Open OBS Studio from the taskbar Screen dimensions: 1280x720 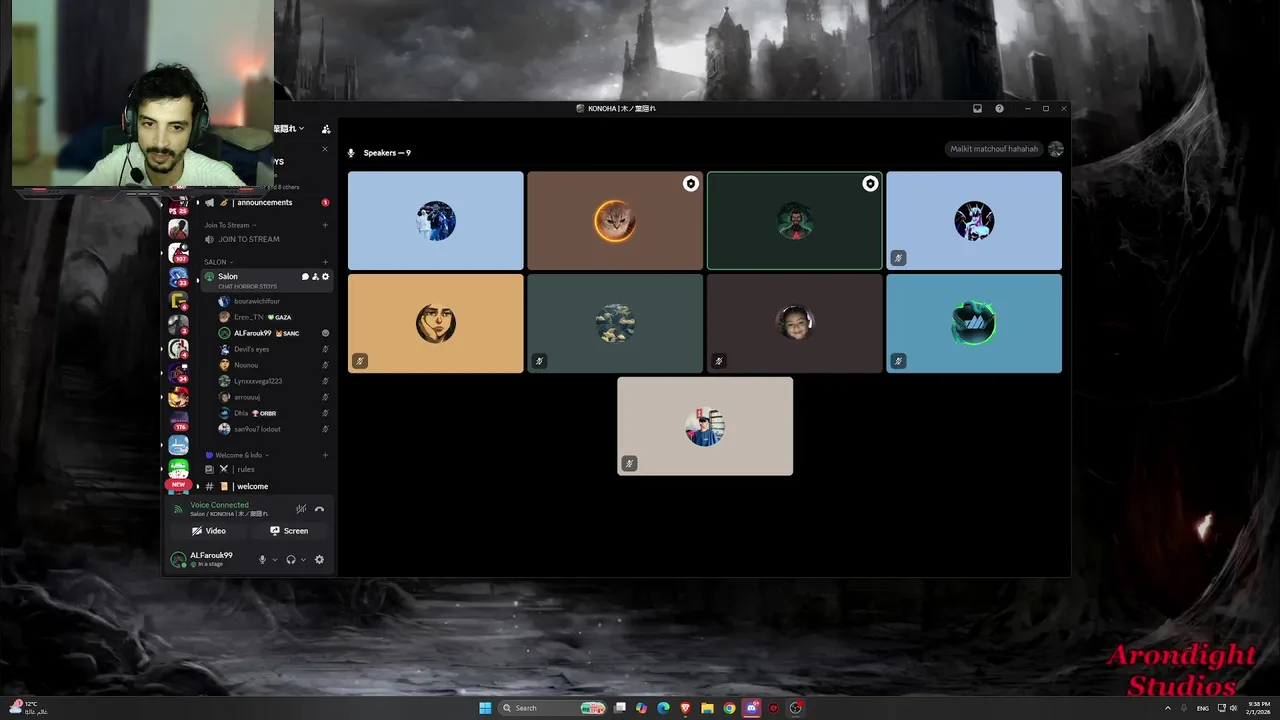tap(795, 708)
